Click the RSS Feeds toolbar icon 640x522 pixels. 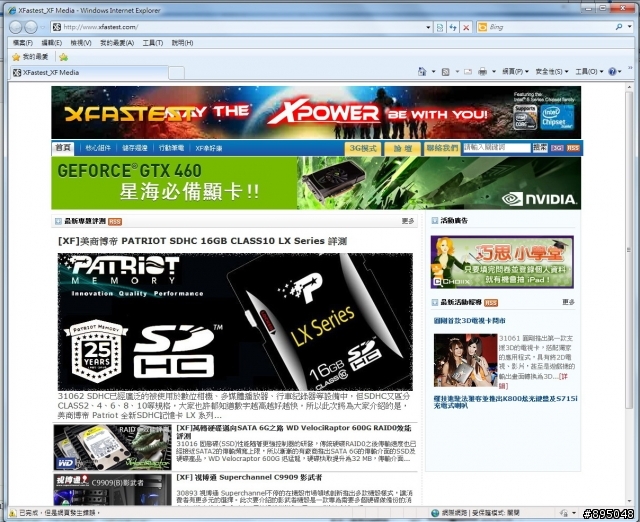click(x=446, y=72)
